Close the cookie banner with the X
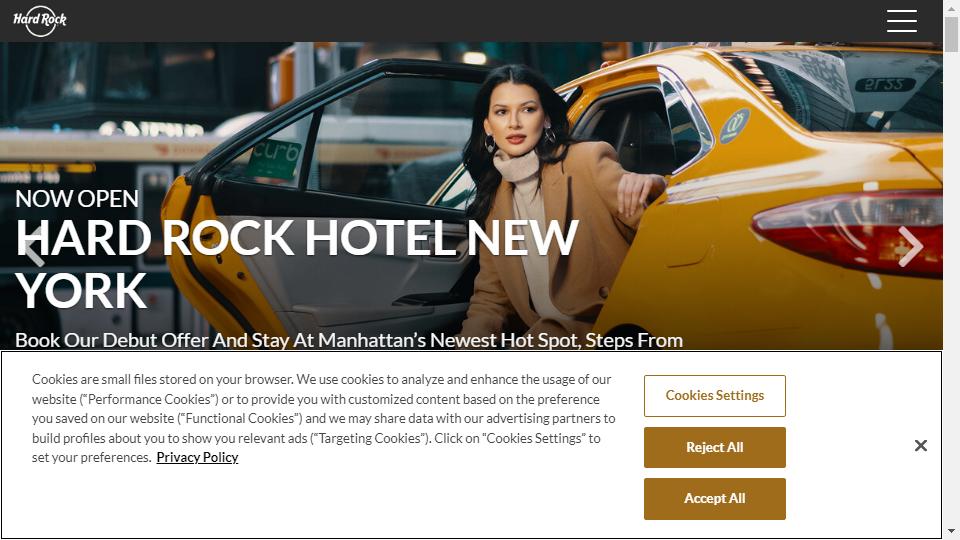 [x=920, y=446]
